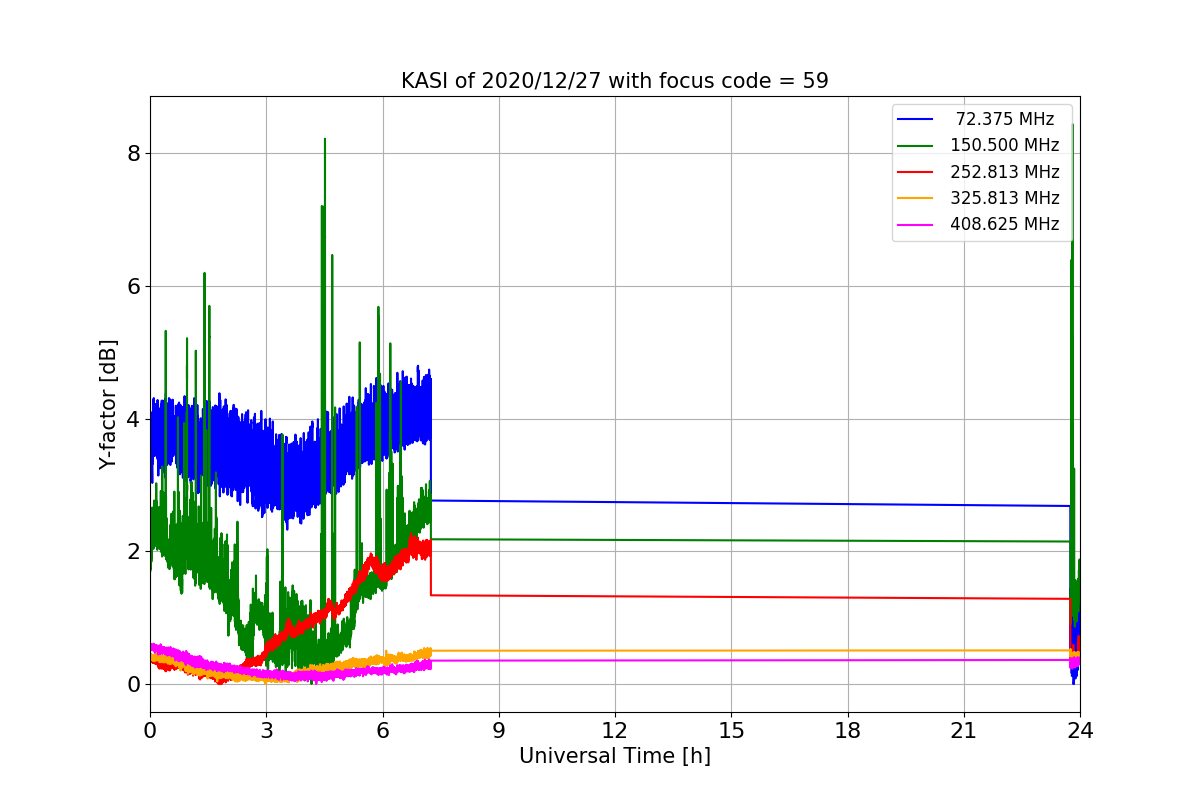This screenshot has height=800, width=1200.
Task: Click the y-axis tick label 4
Action: point(133,419)
